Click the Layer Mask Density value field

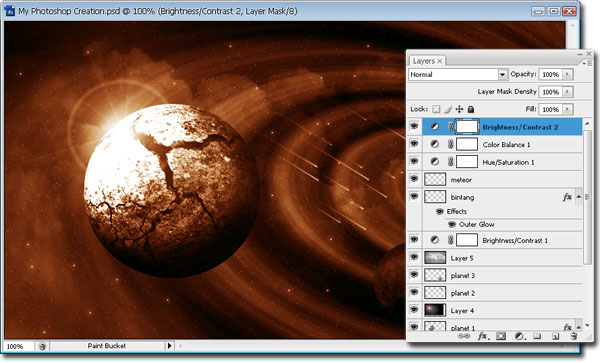[550, 92]
